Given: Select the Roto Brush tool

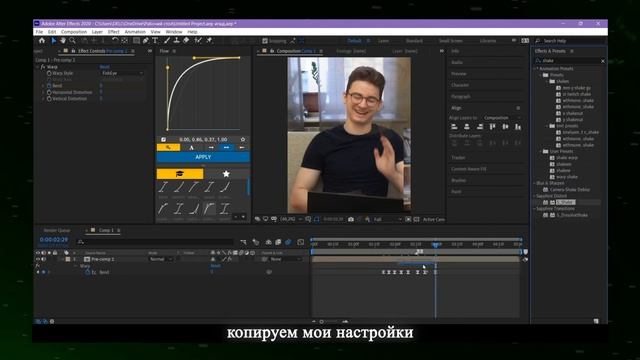Looking at the screenshot, I should 198,40.
